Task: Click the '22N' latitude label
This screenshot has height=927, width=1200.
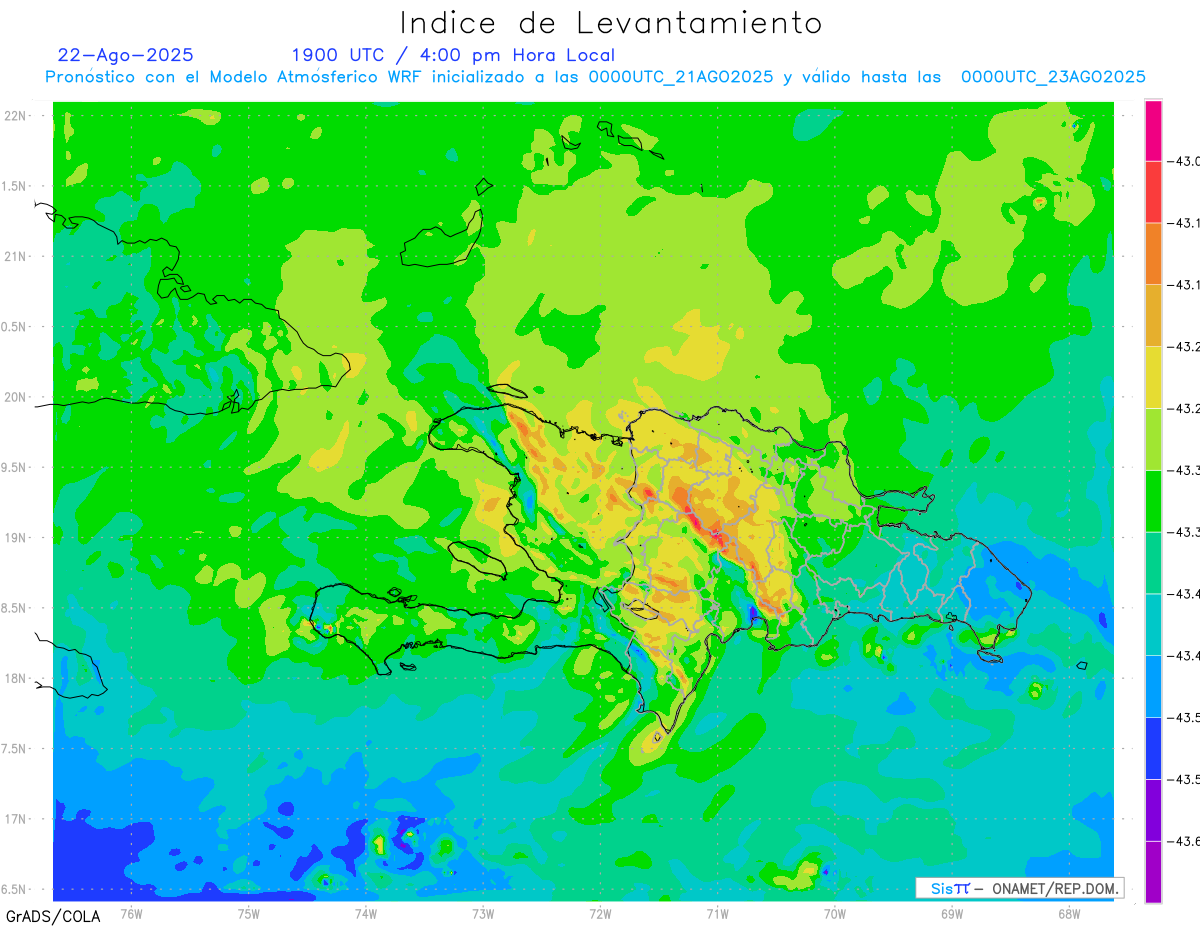Action: pos(15,116)
